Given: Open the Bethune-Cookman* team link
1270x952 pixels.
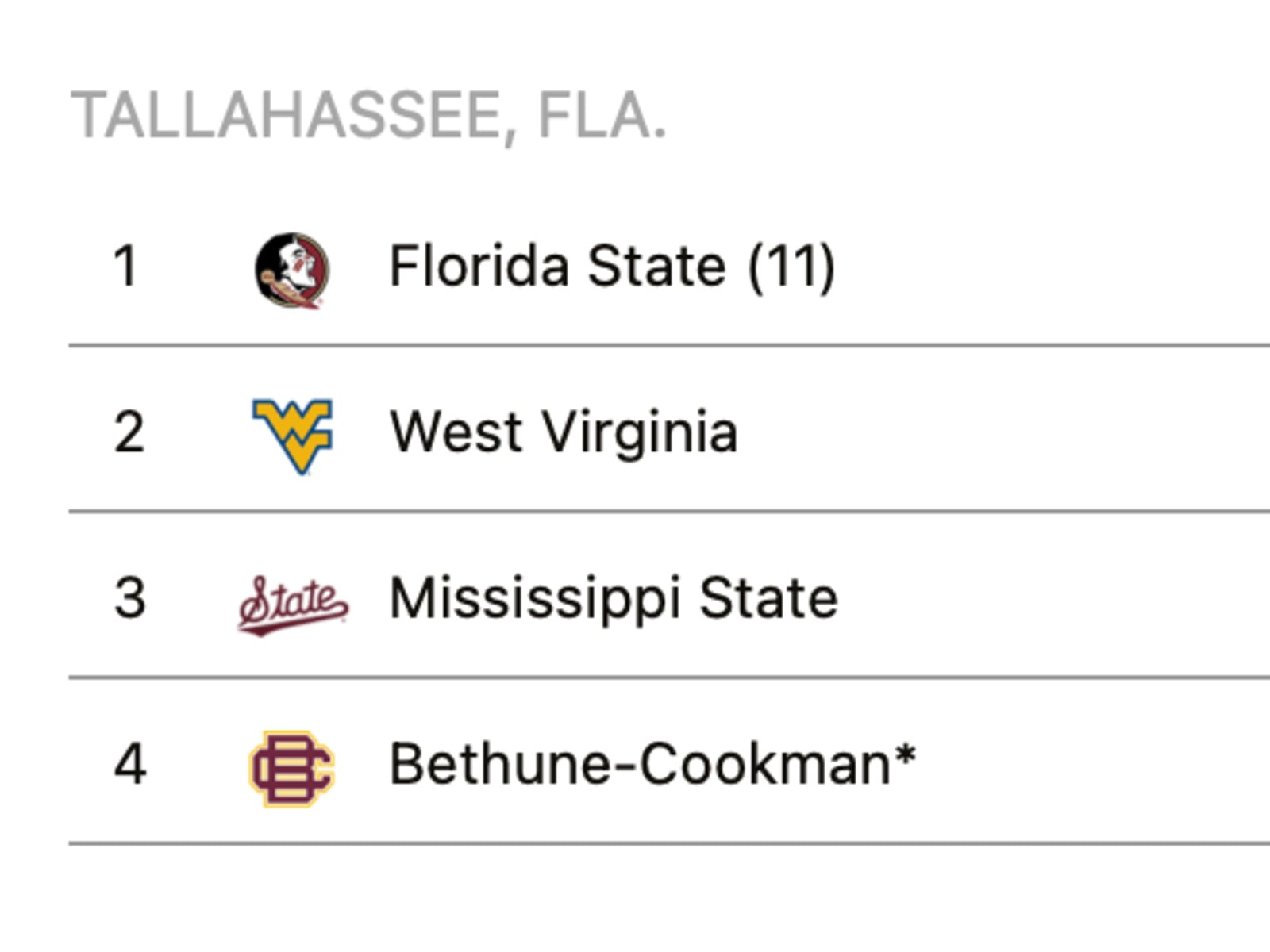Looking at the screenshot, I should coord(652,764).
